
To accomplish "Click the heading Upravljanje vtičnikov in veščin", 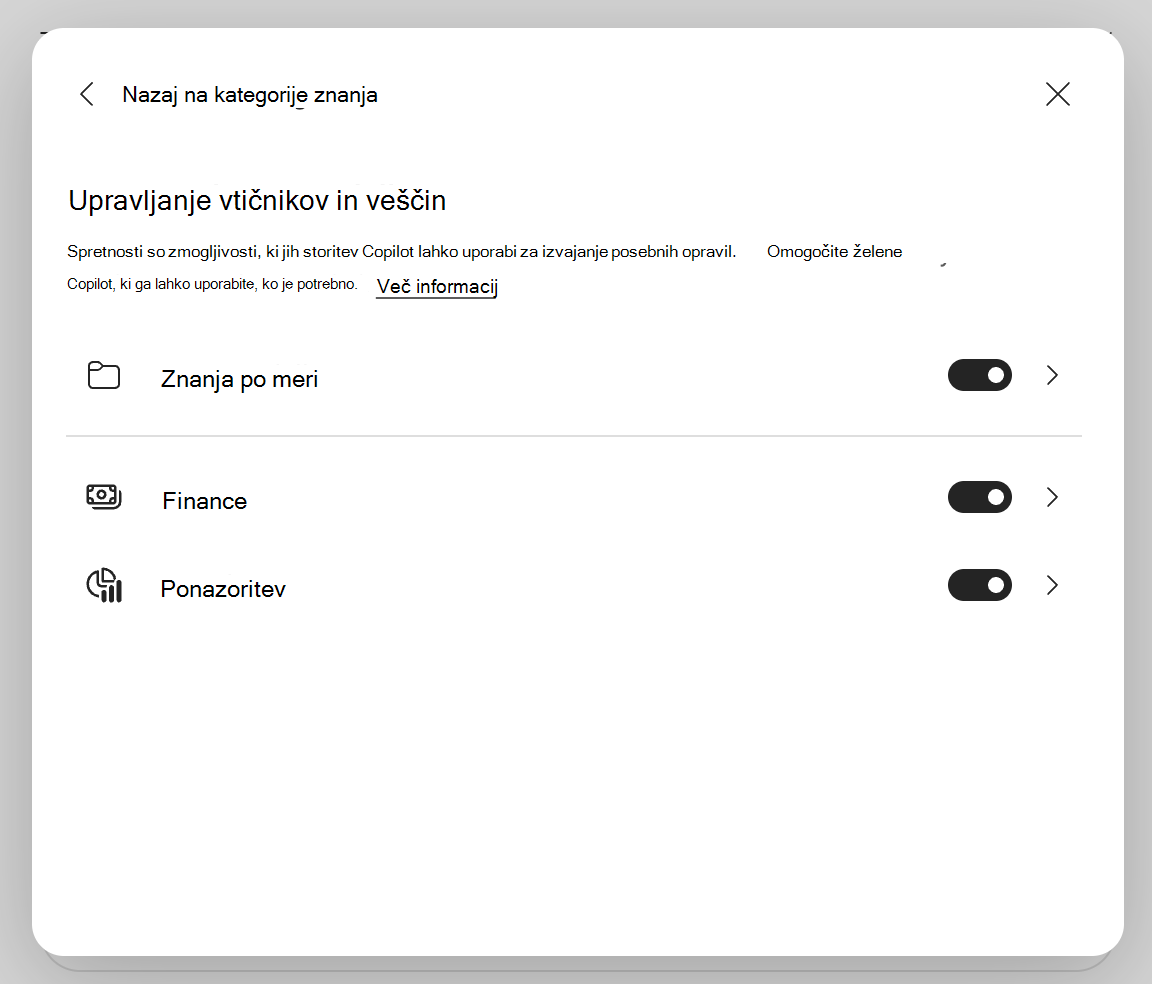I will [257, 201].
